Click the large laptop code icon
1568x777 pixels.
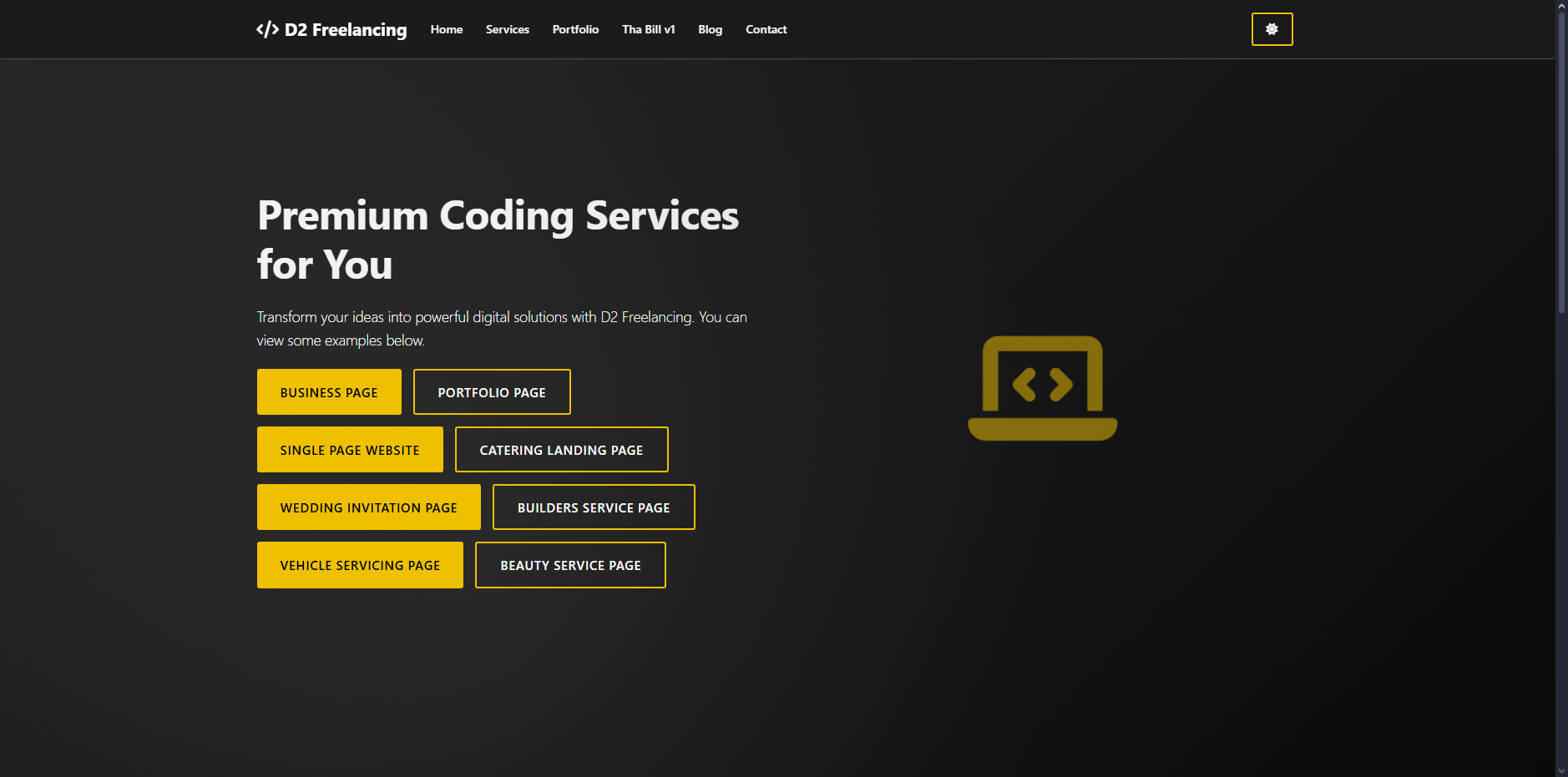[x=1042, y=388]
